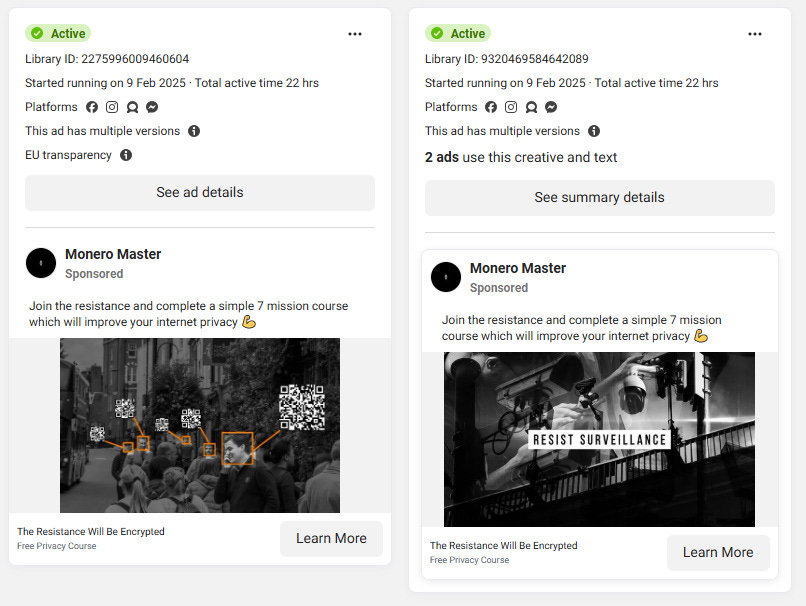Click info icon beside EU transparency
The width and height of the screenshot is (806, 606).
126,155
